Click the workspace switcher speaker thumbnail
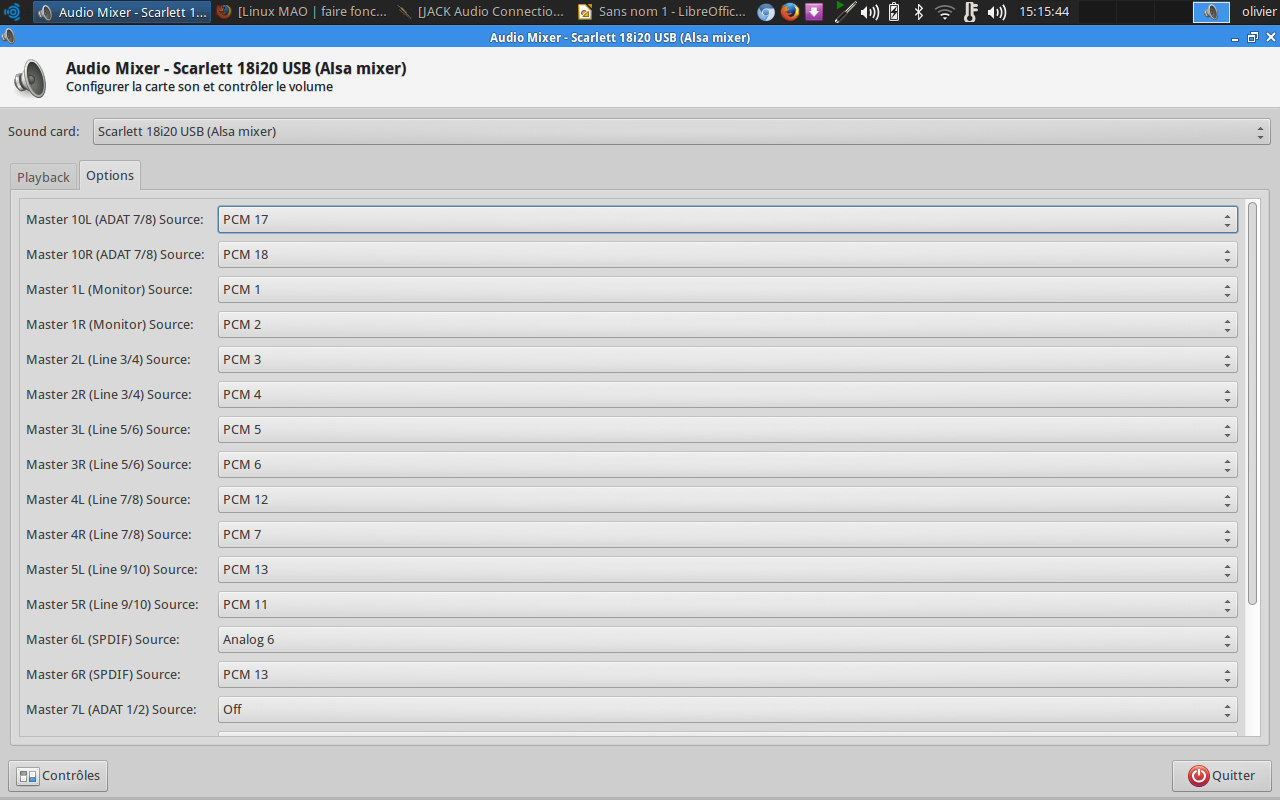 (x=1211, y=12)
